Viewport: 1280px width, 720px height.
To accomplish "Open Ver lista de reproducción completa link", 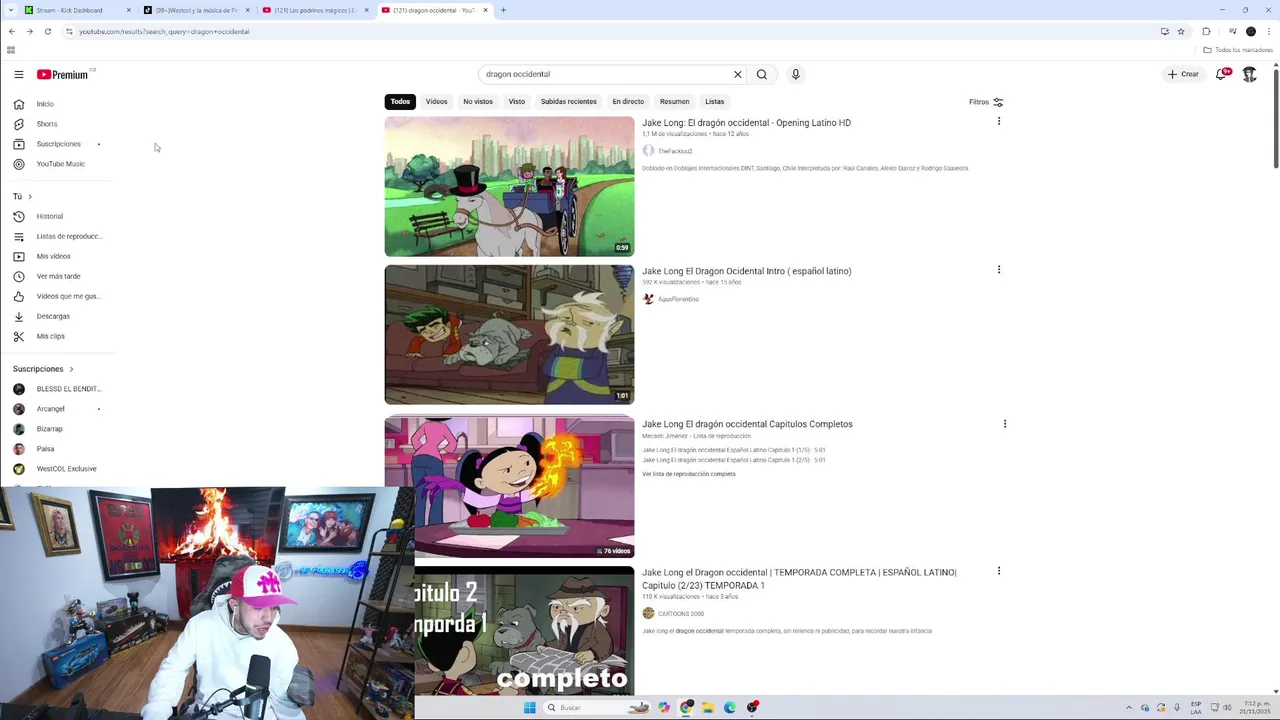I will tap(689, 474).
